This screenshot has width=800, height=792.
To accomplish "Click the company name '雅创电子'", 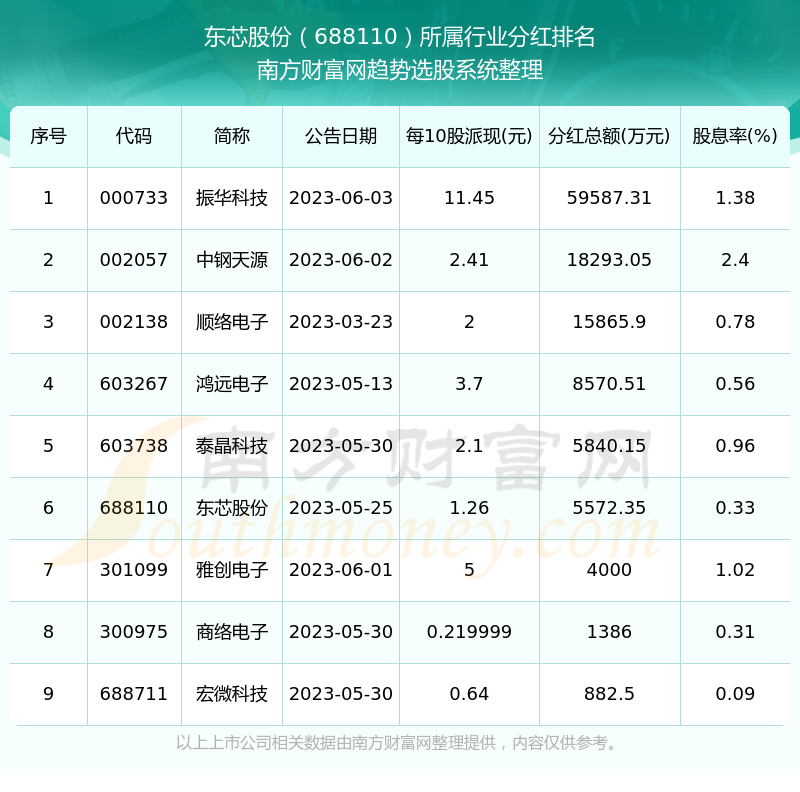I will [232, 570].
